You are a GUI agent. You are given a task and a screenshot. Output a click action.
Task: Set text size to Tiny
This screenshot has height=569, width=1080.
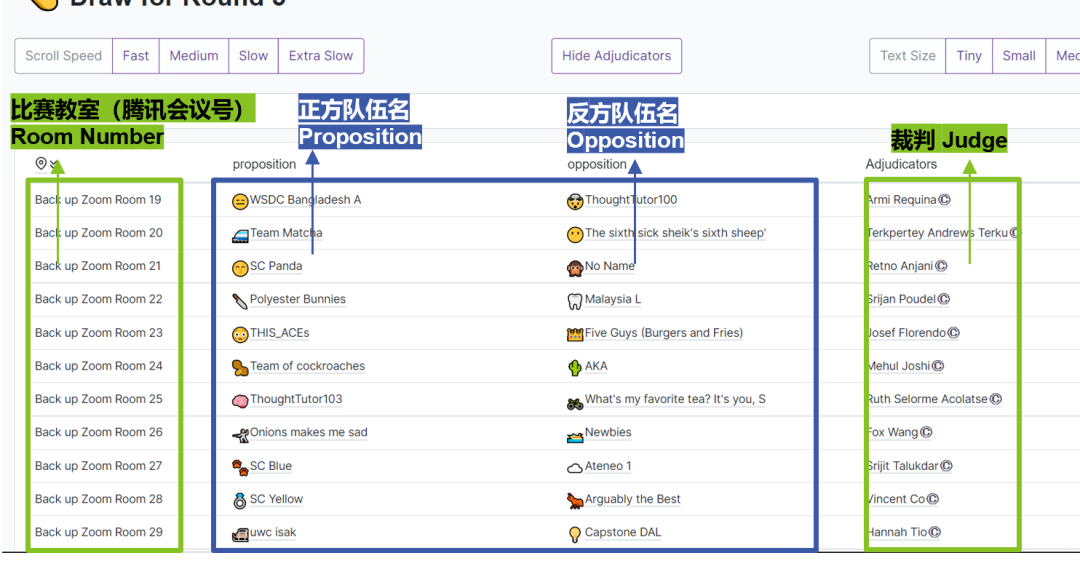968,56
